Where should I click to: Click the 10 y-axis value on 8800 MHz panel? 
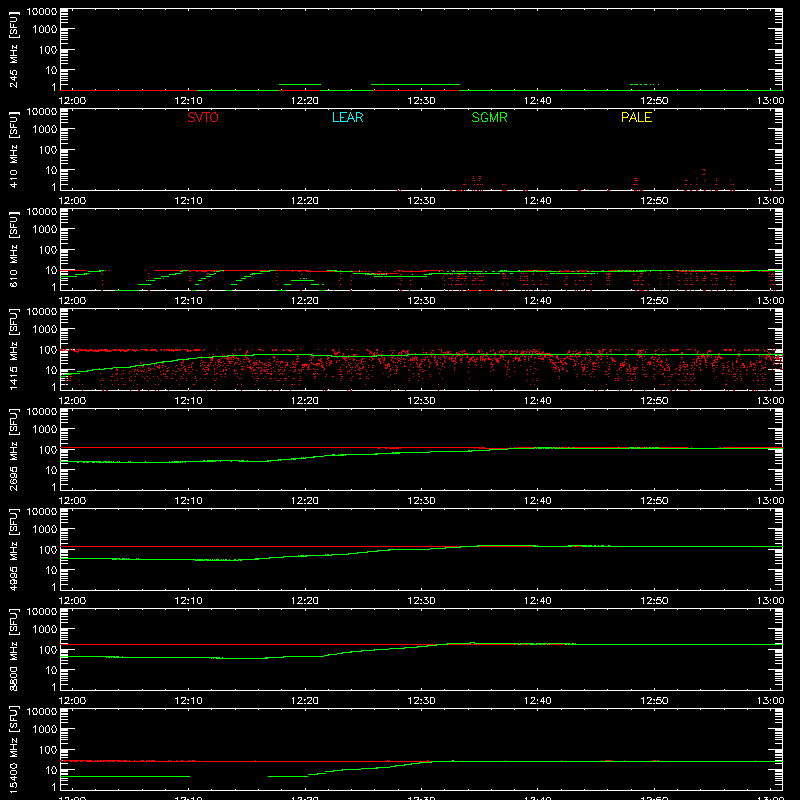(x=51, y=670)
